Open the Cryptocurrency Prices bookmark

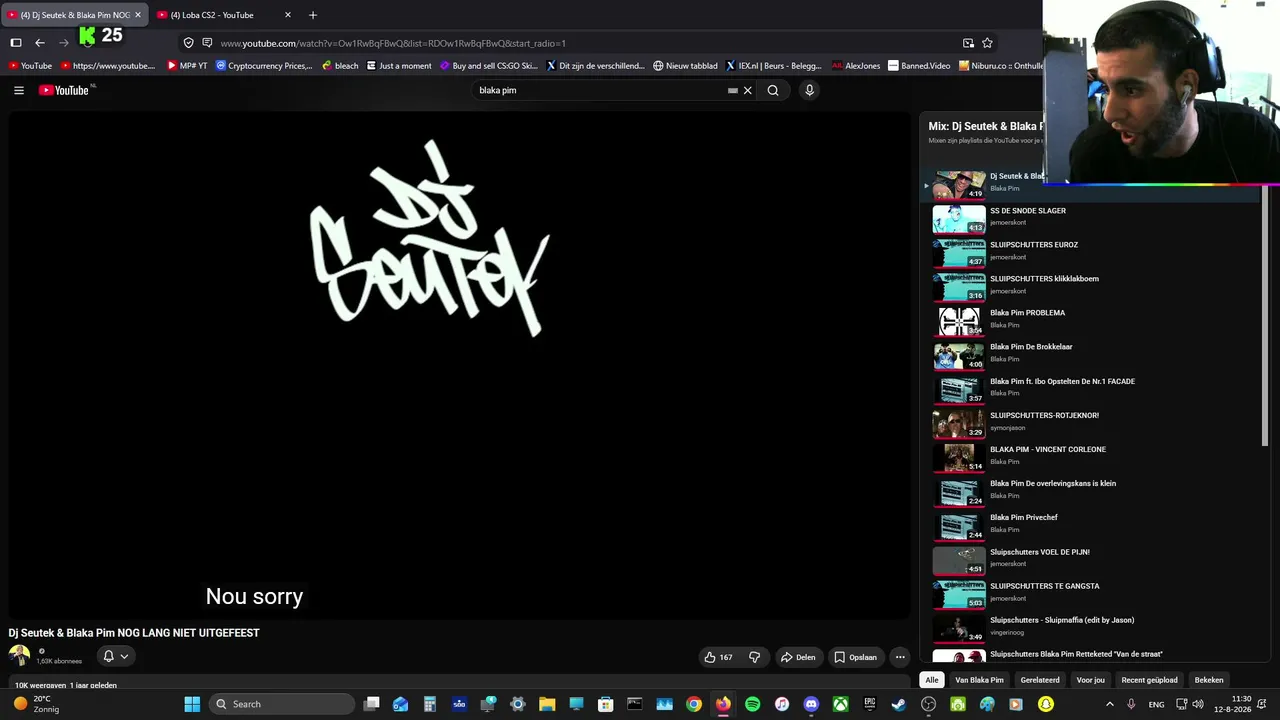point(265,66)
